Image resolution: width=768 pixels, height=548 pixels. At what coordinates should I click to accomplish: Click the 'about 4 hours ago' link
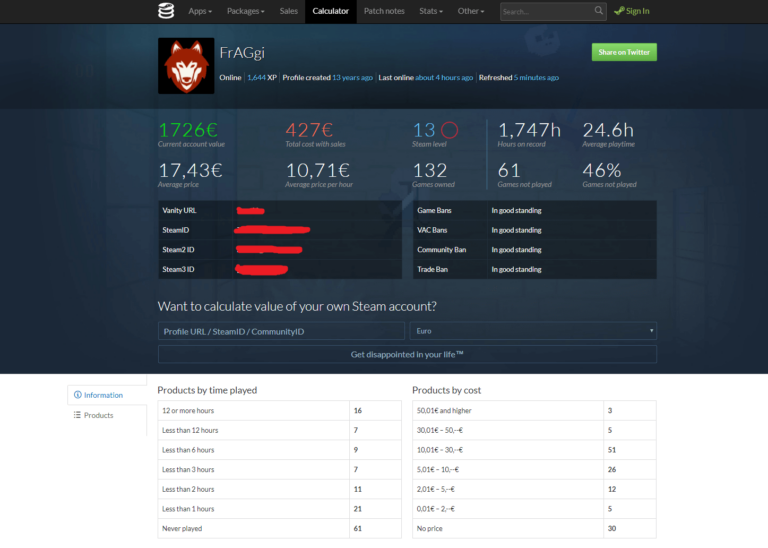click(444, 77)
